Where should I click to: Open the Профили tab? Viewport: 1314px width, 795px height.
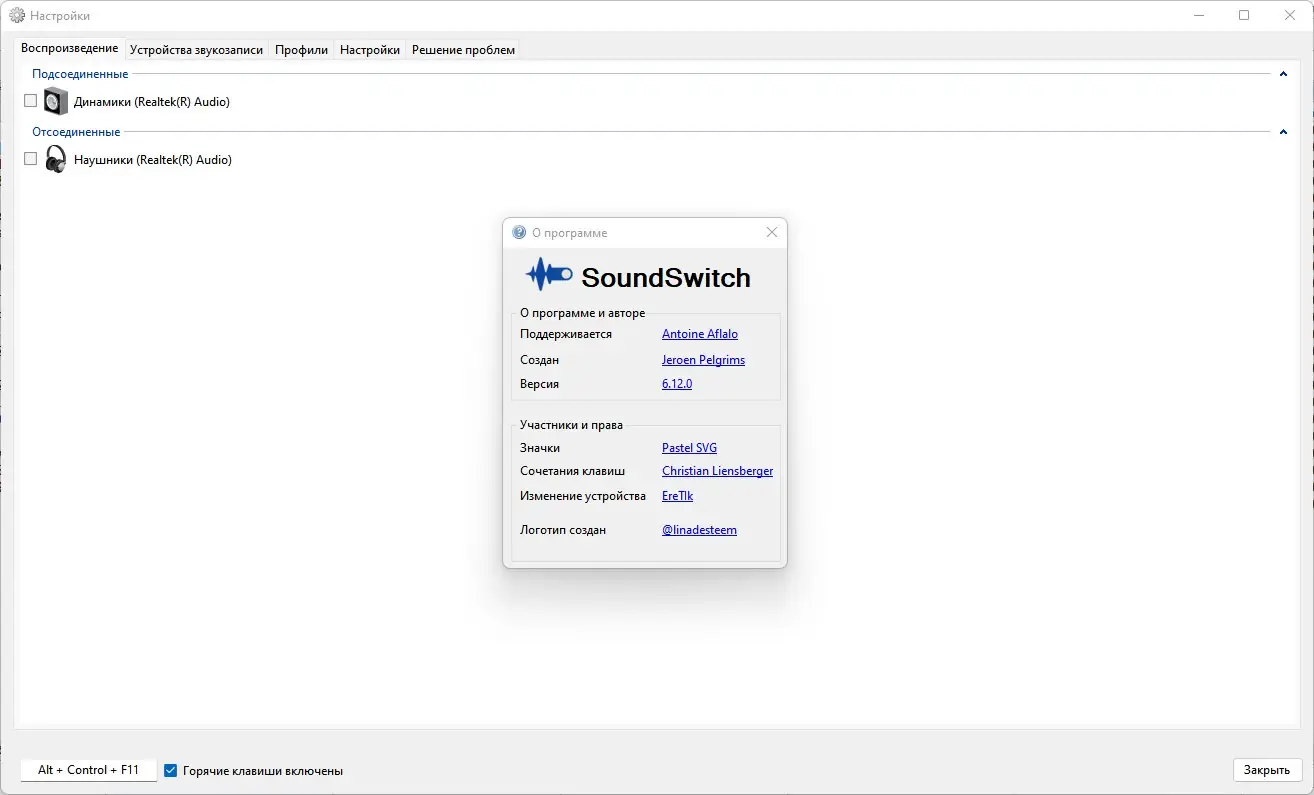(302, 50)
